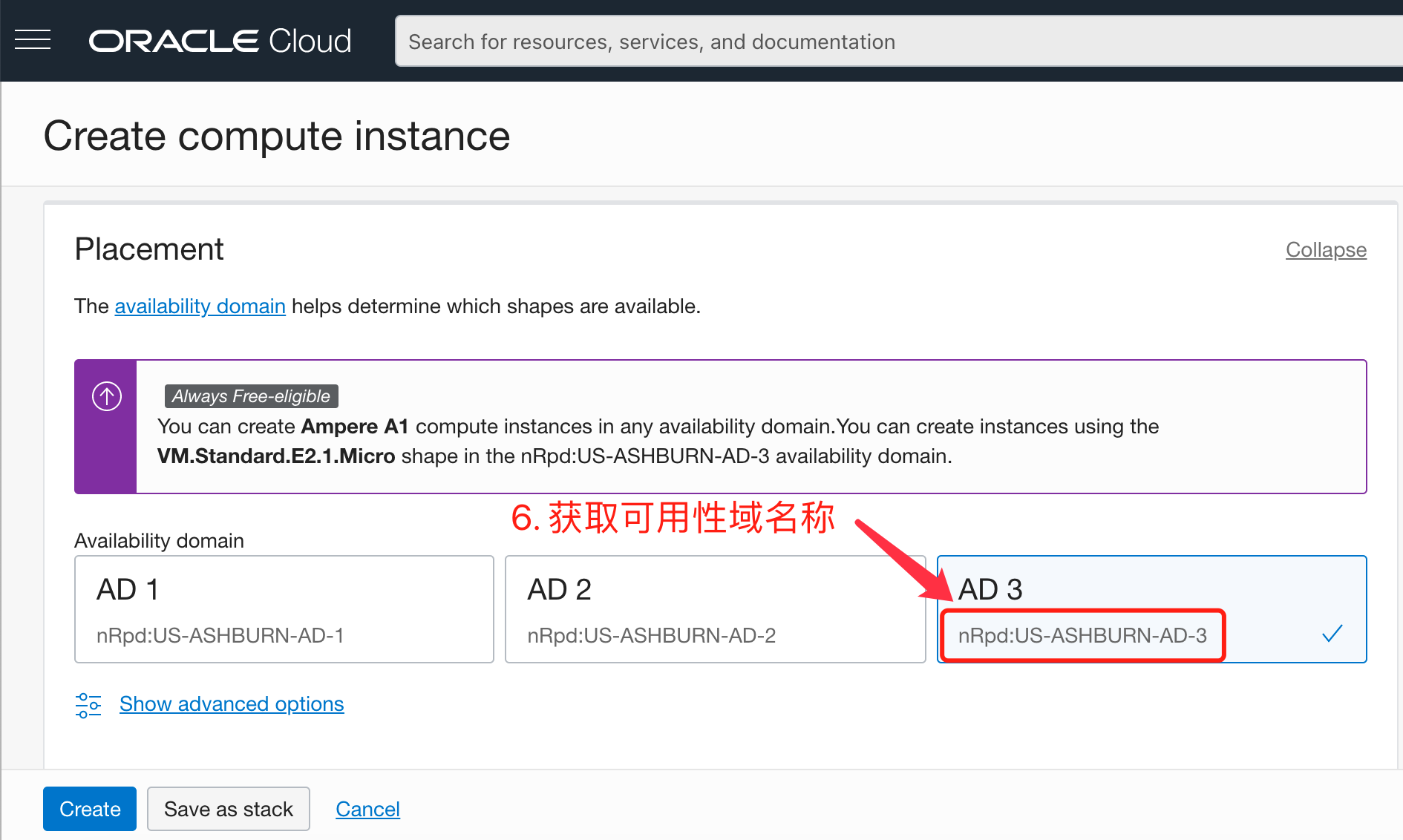Click the nRpd:US-ASHBURN-AD-3 domain name
1403x840 pixels.
pos(1082,636)
